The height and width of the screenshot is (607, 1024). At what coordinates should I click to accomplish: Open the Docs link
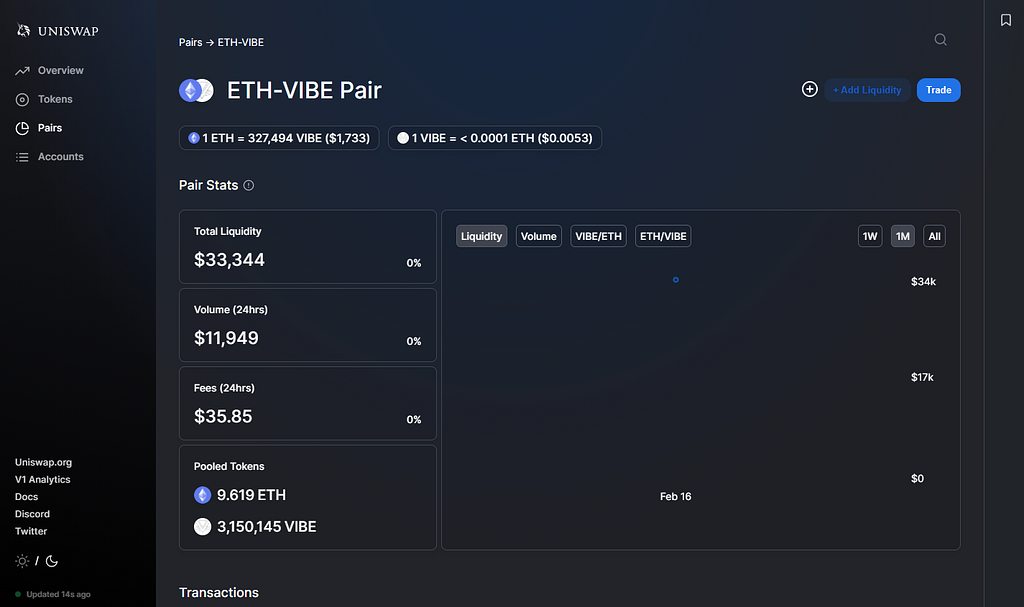26,497
